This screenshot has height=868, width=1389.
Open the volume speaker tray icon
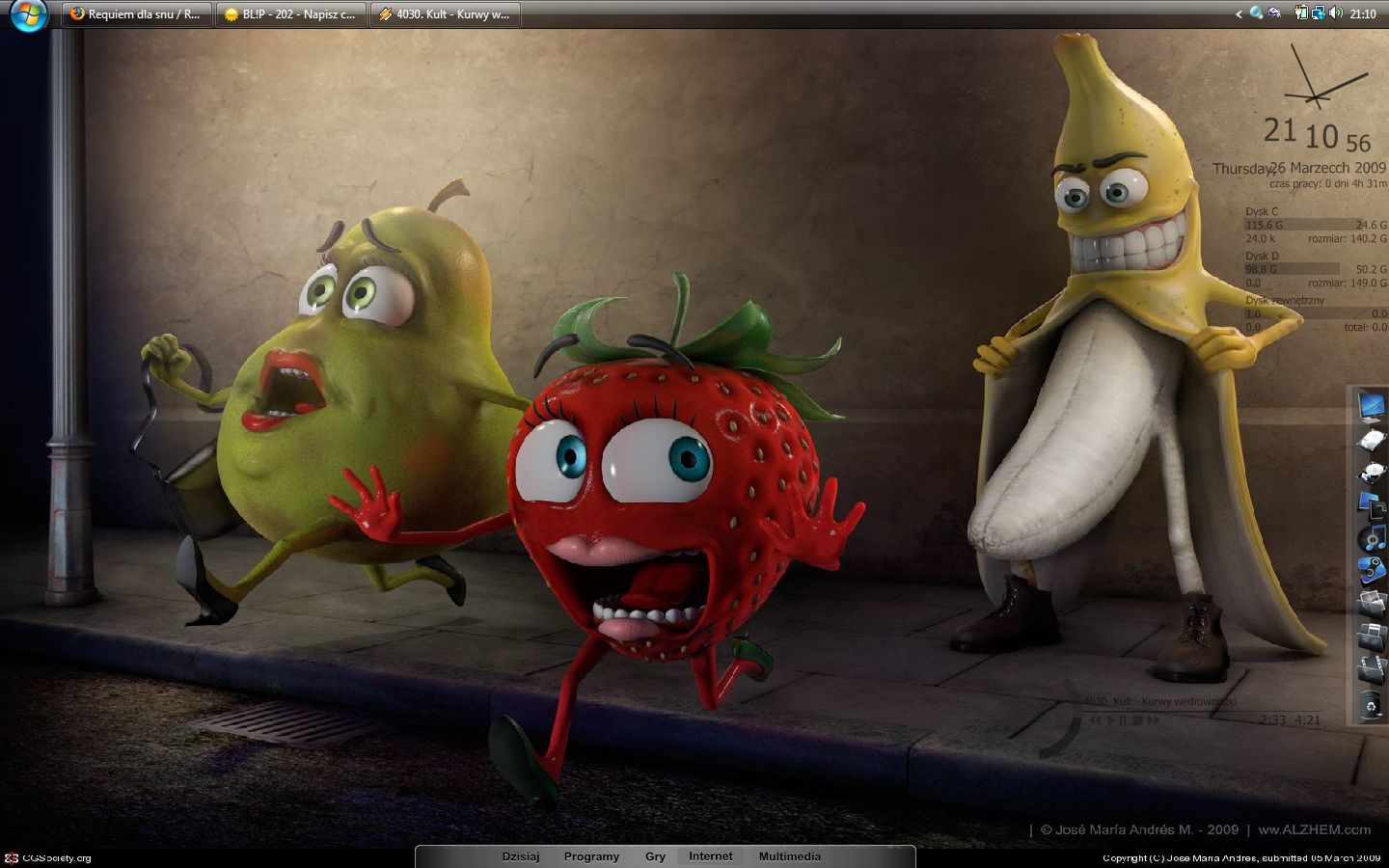[x=1336, y=13]
